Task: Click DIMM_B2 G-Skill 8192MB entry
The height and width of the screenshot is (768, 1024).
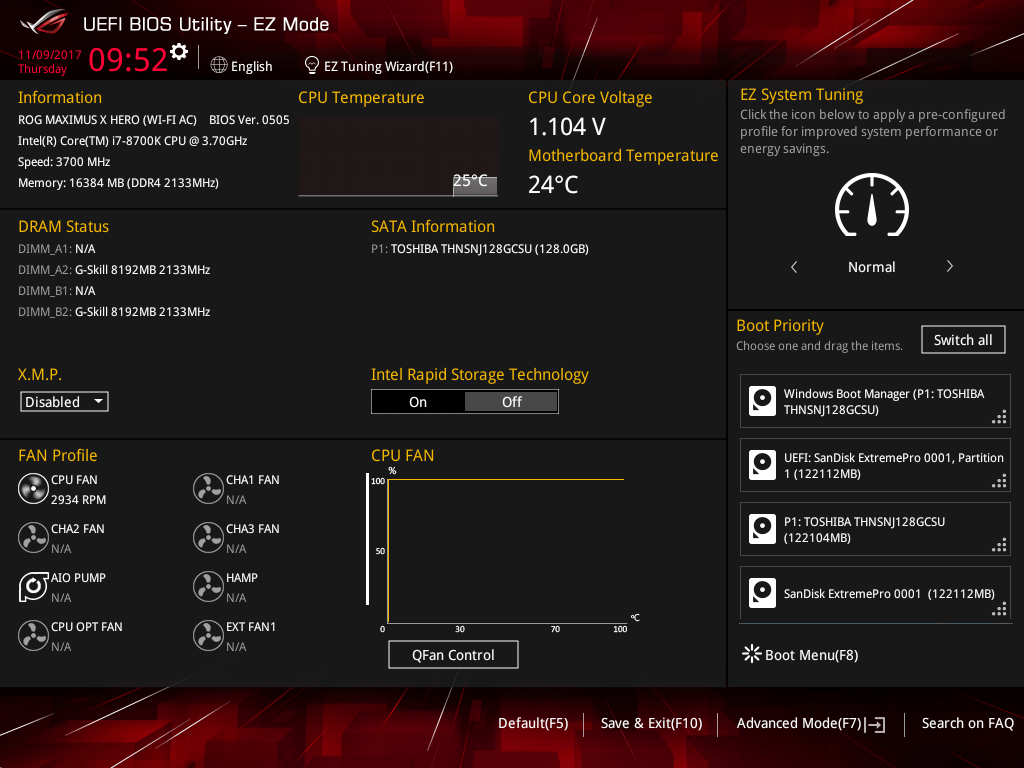Action: 114,312
